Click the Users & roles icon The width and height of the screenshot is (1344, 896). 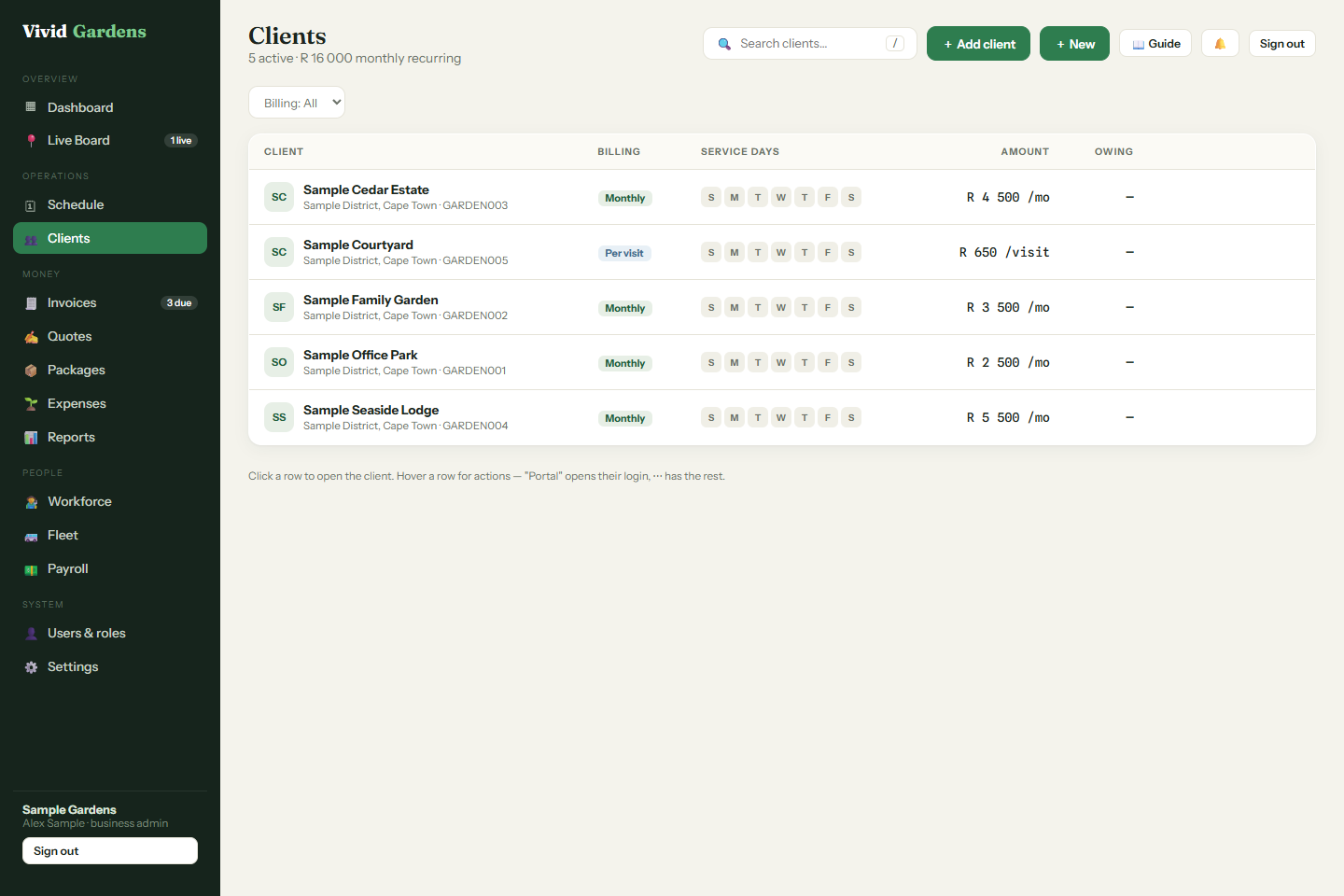31,634
